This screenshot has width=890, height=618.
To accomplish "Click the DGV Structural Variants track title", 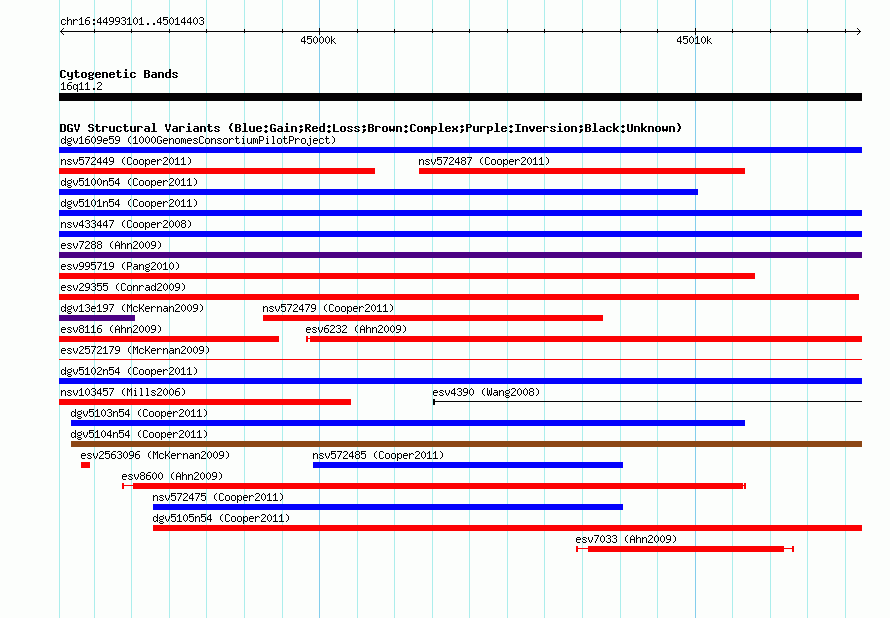I will click(x=371, y=128).
